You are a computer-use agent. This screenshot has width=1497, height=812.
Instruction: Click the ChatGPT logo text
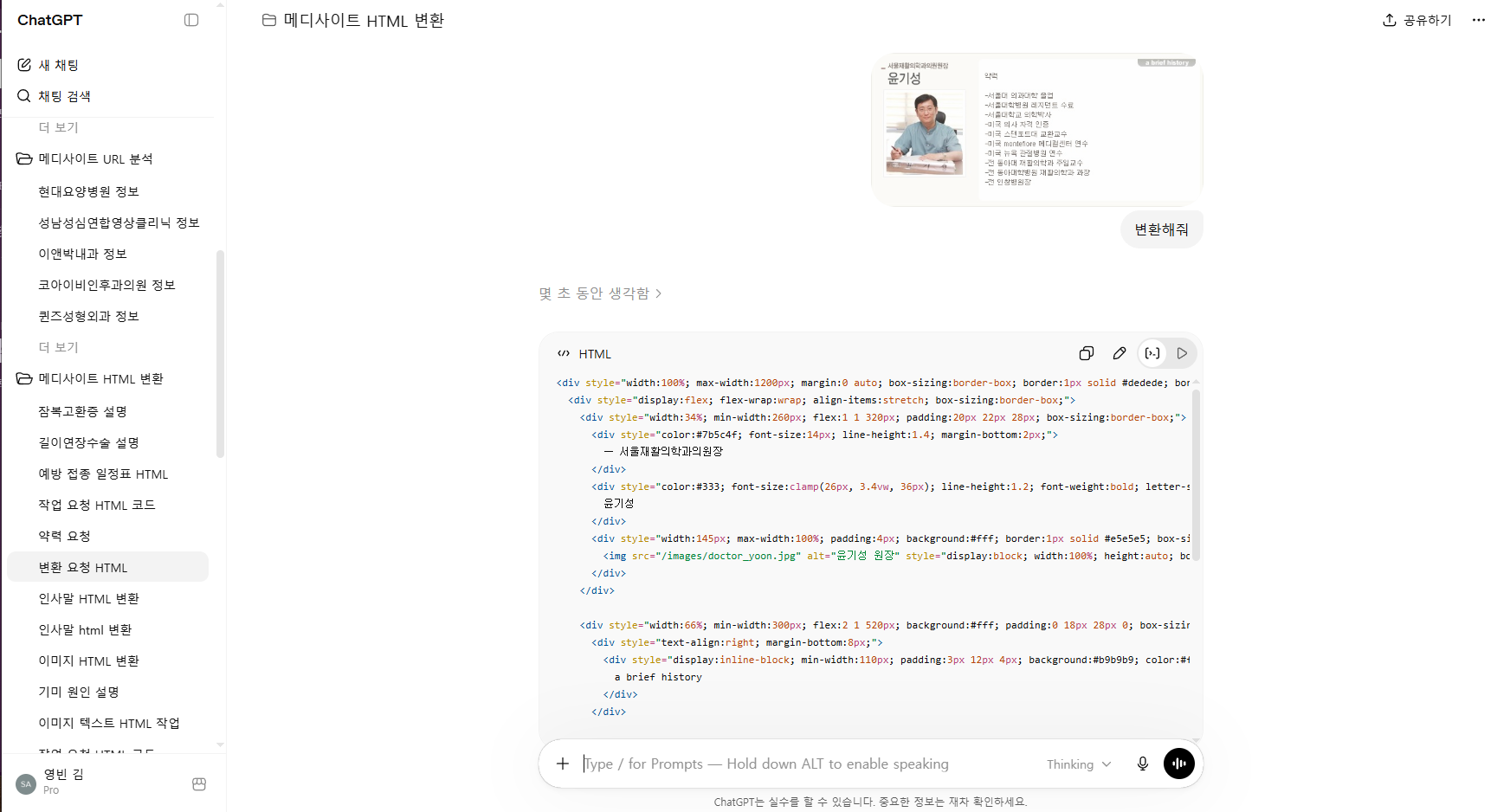click(x=50, y=20)
